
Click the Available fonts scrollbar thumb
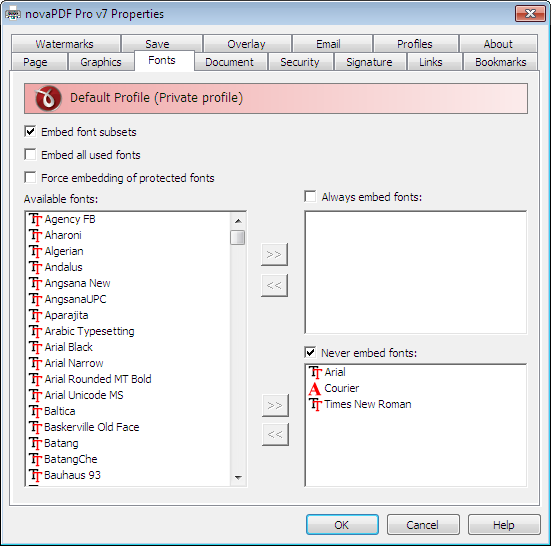point(238,237)
